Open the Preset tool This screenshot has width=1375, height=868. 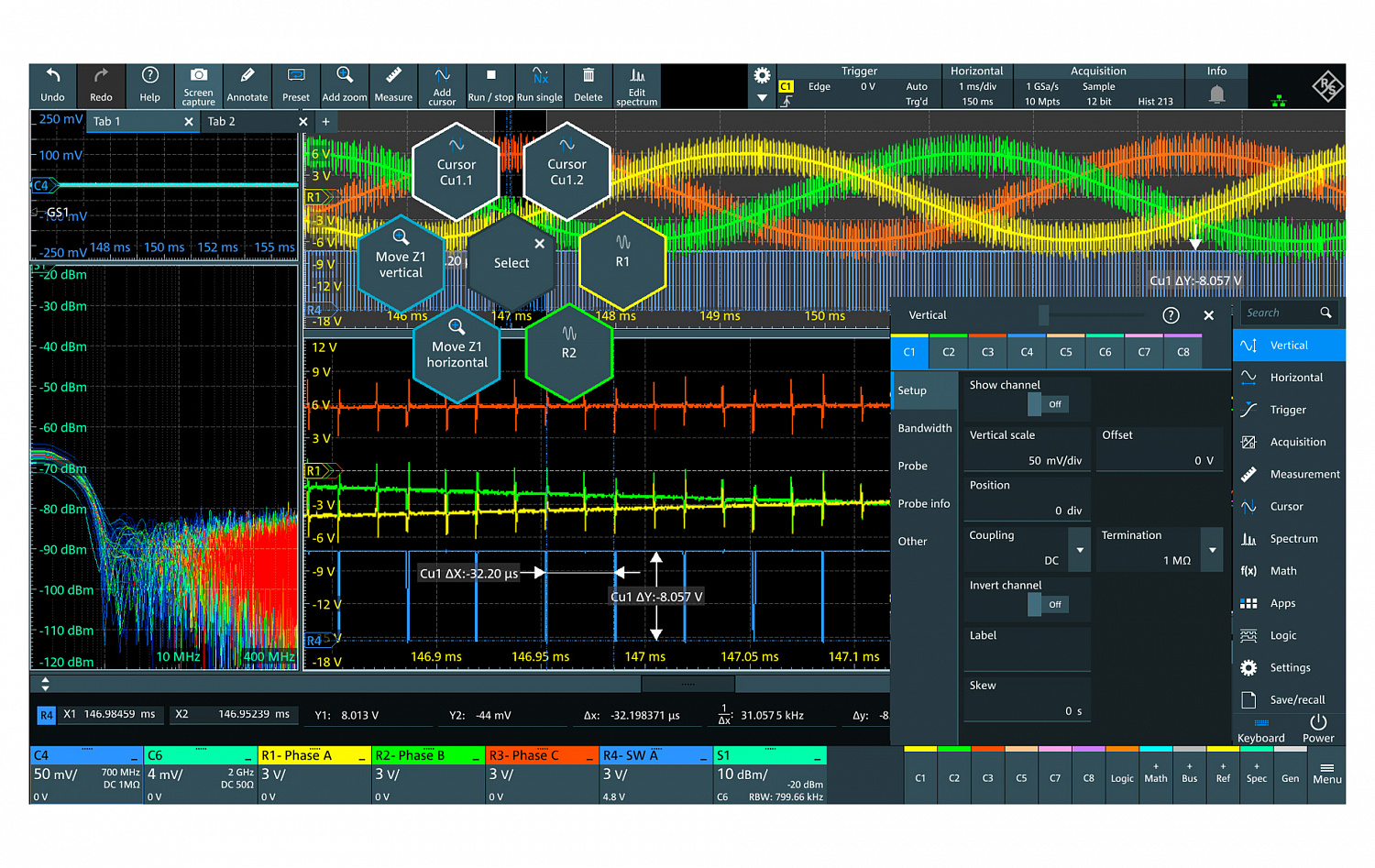pos(295,85)
